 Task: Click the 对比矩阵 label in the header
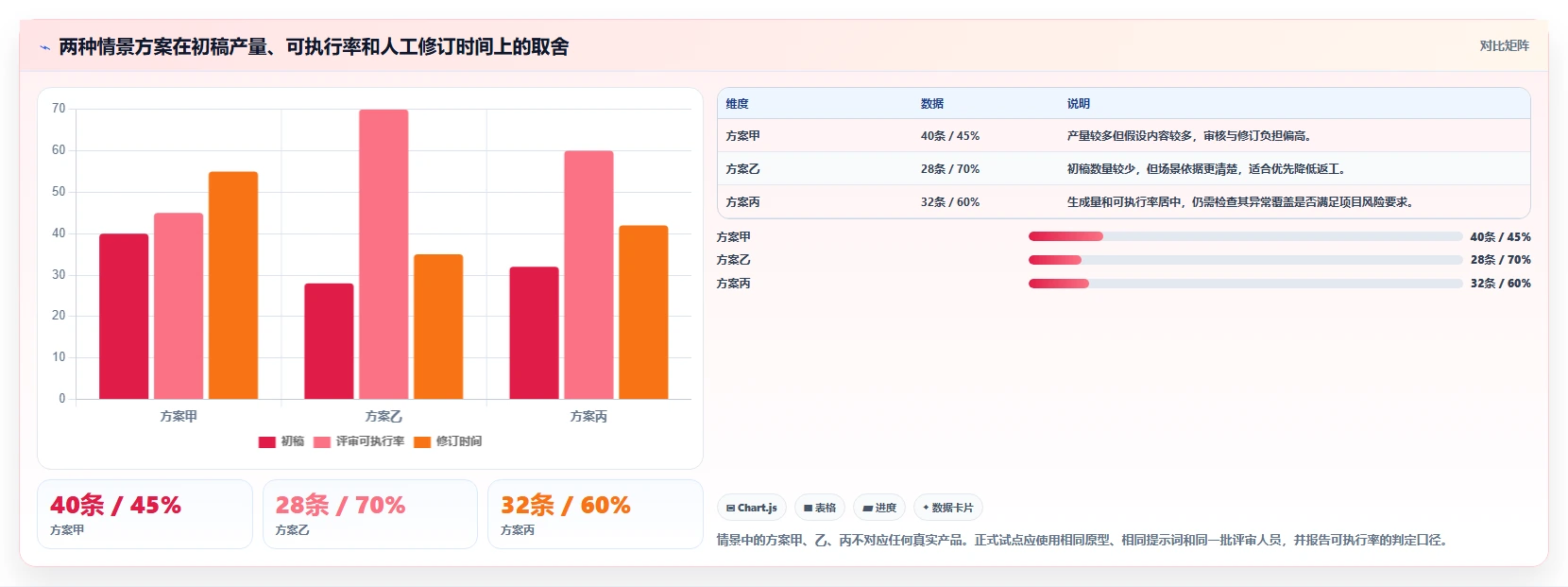click(x=1504, y=45)
